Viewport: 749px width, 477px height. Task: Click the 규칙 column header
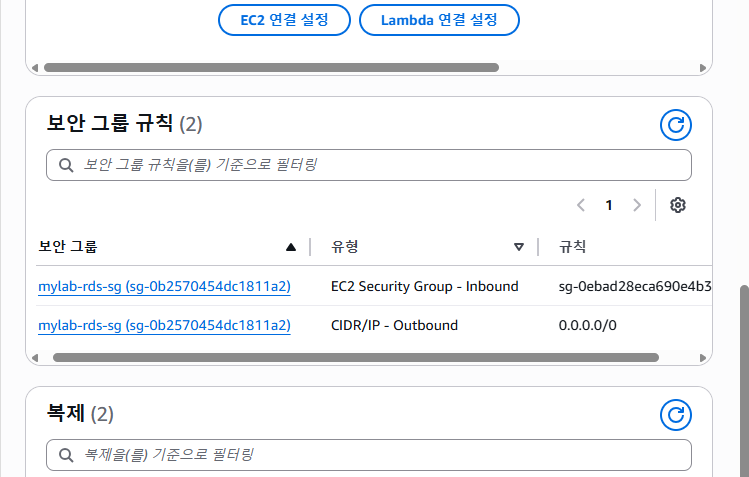click(x=572, y=247)
